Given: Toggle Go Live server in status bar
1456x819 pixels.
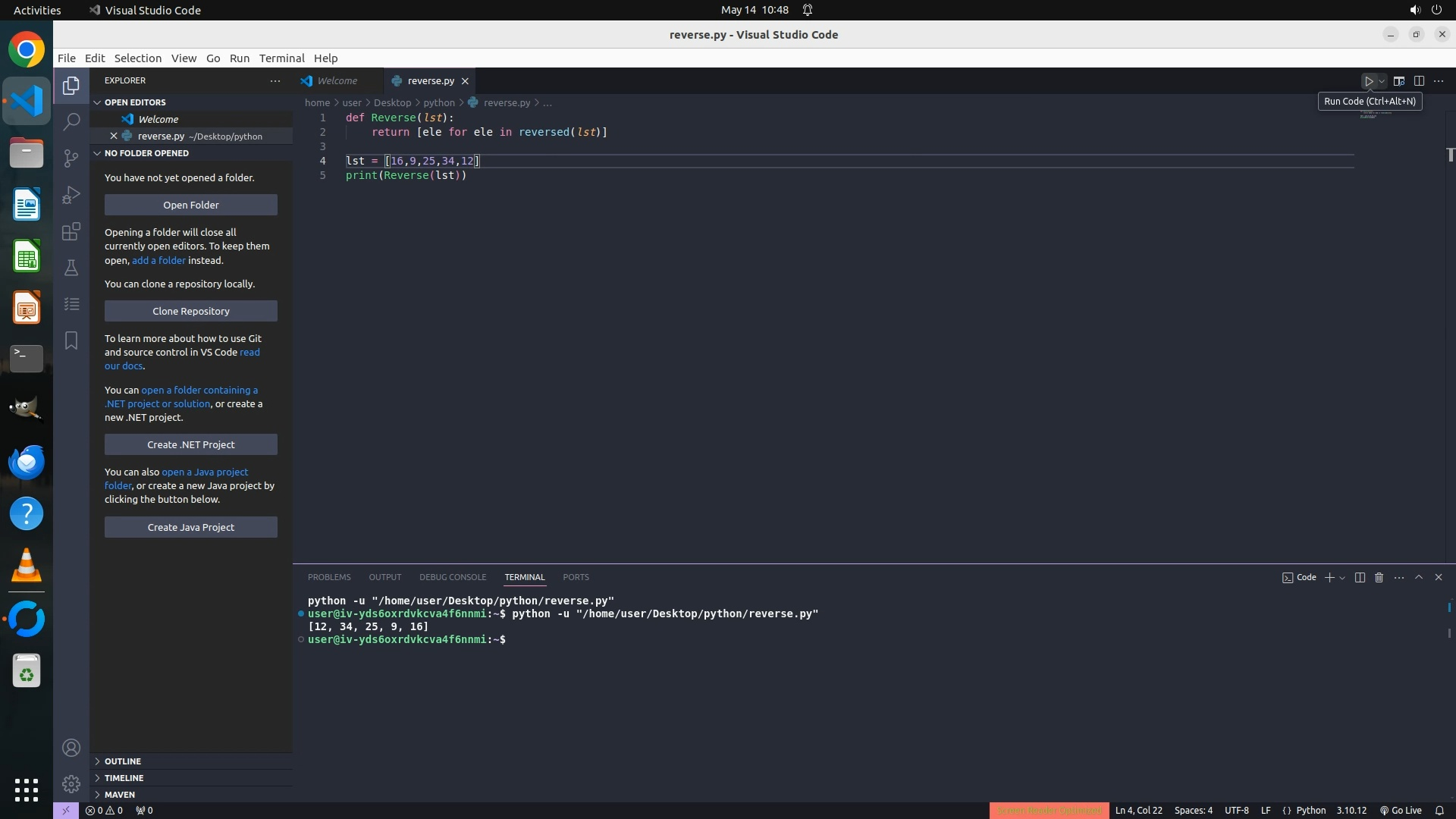Looking at the screenshot, I should tap(1401, 810).
